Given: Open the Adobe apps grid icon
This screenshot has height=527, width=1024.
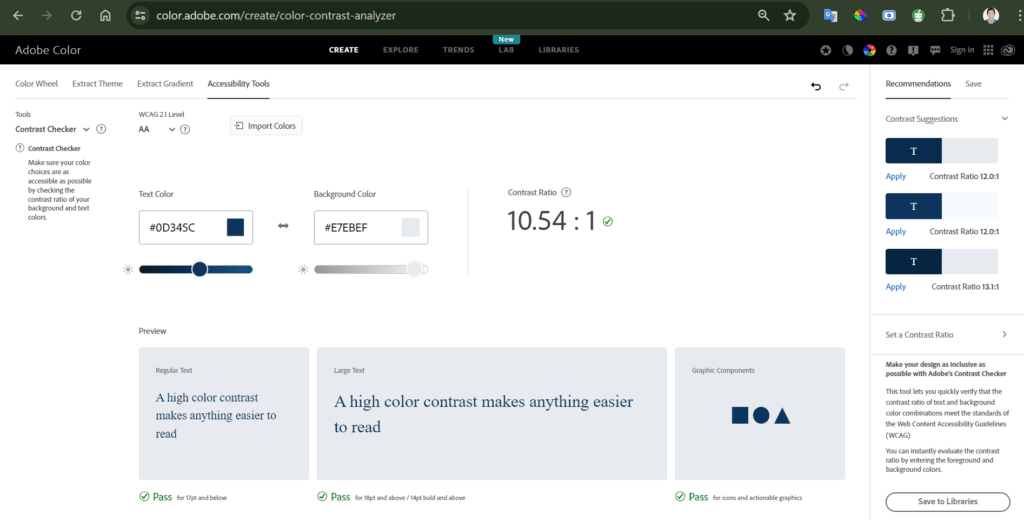Looking at the screenshot, I should 988,50.
